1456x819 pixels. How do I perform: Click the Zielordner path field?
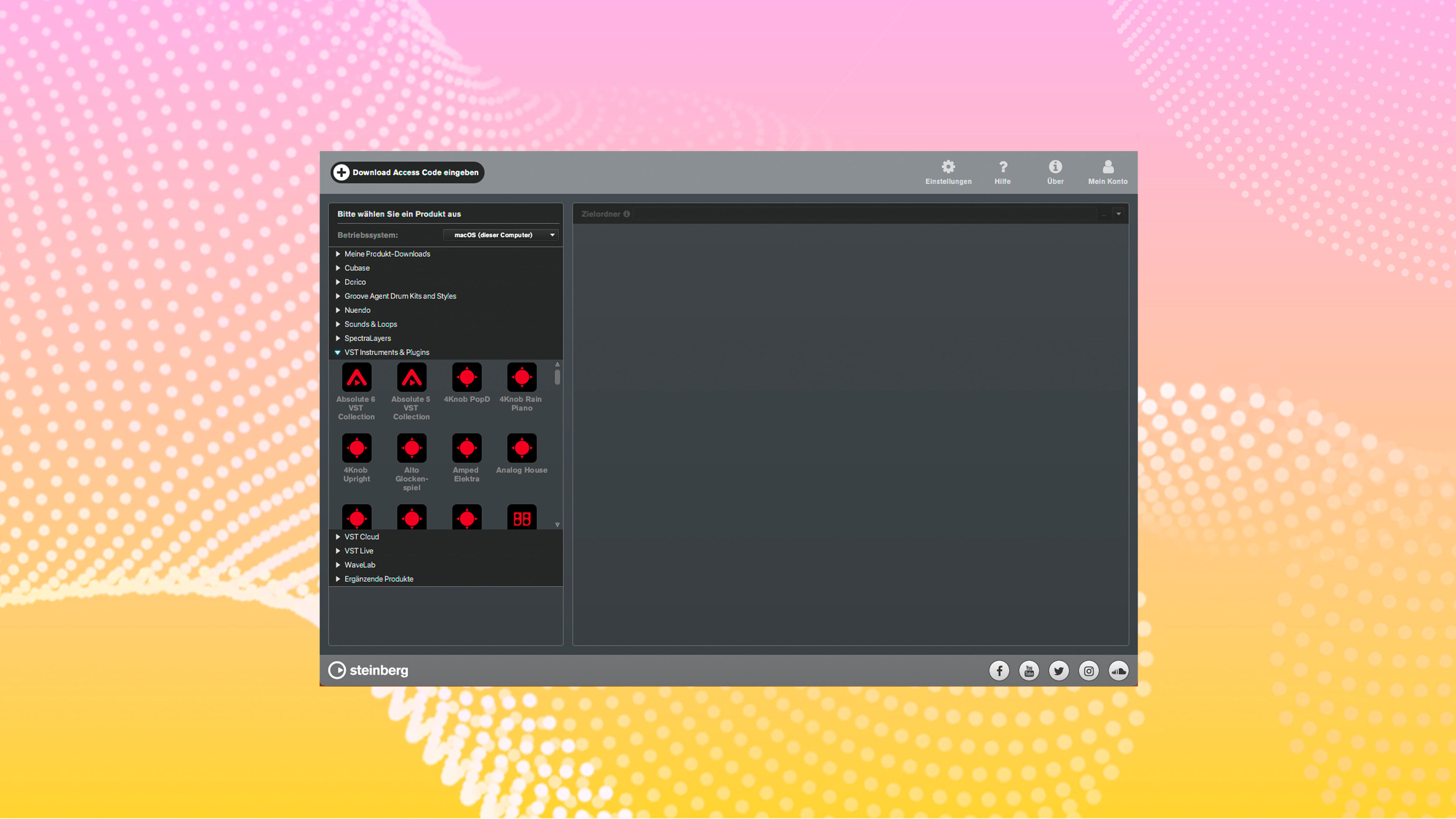pyautogui.click(x=865, y=214)
